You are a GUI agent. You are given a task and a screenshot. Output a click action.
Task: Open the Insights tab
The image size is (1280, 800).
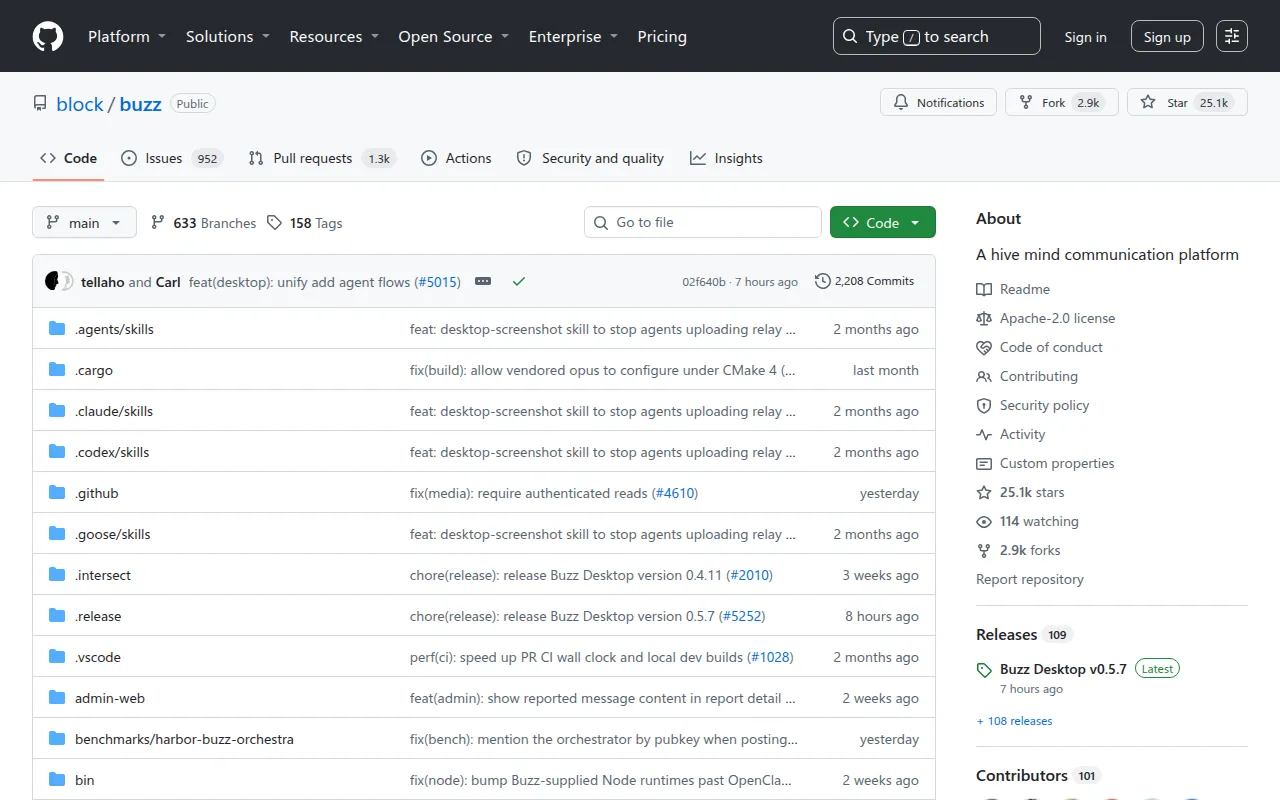click(726, 158)
